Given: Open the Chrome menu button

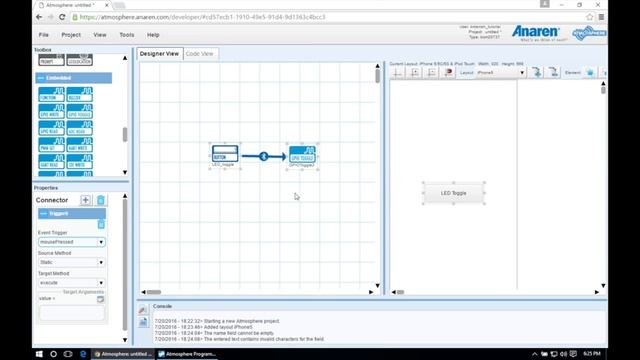Looking at the screenshot, I should (x=601, y=17).
